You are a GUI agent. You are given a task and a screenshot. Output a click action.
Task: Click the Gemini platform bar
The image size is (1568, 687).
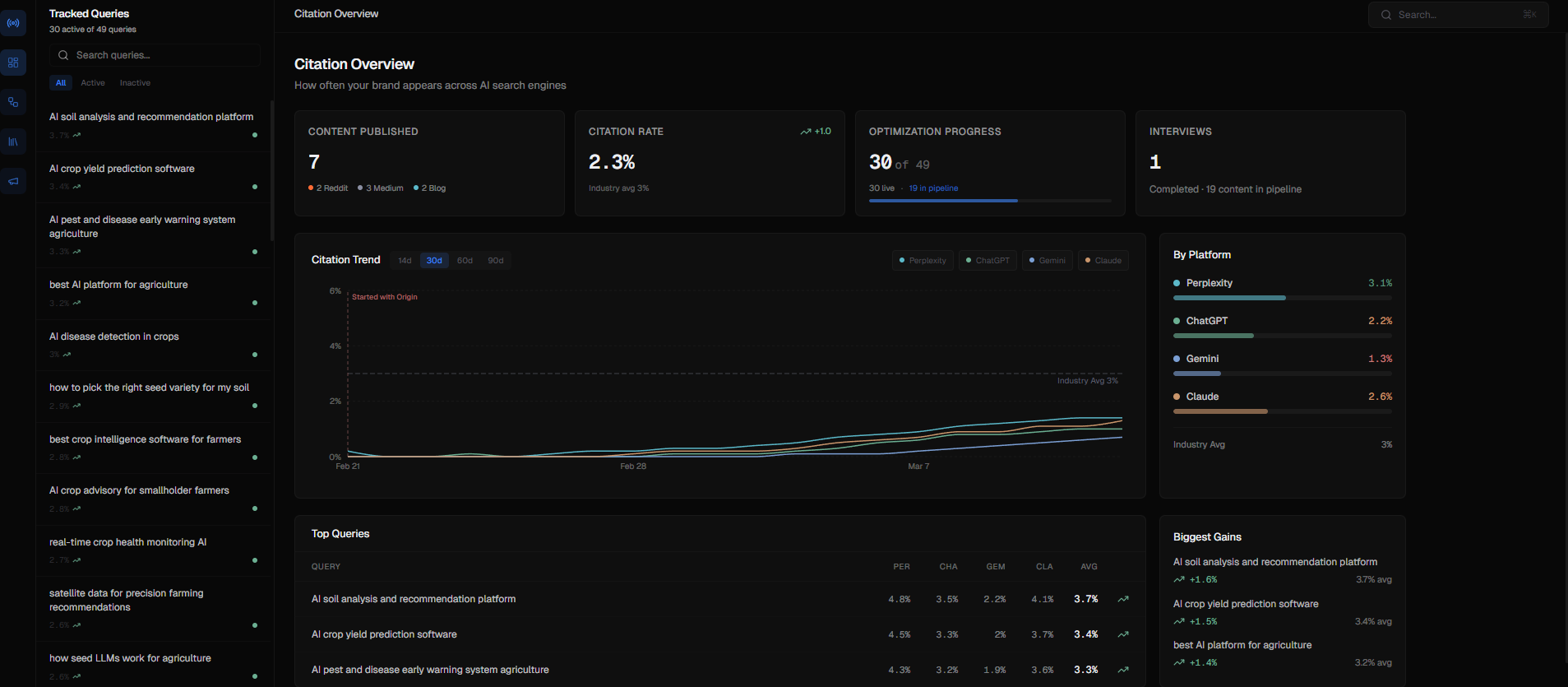1283,374
